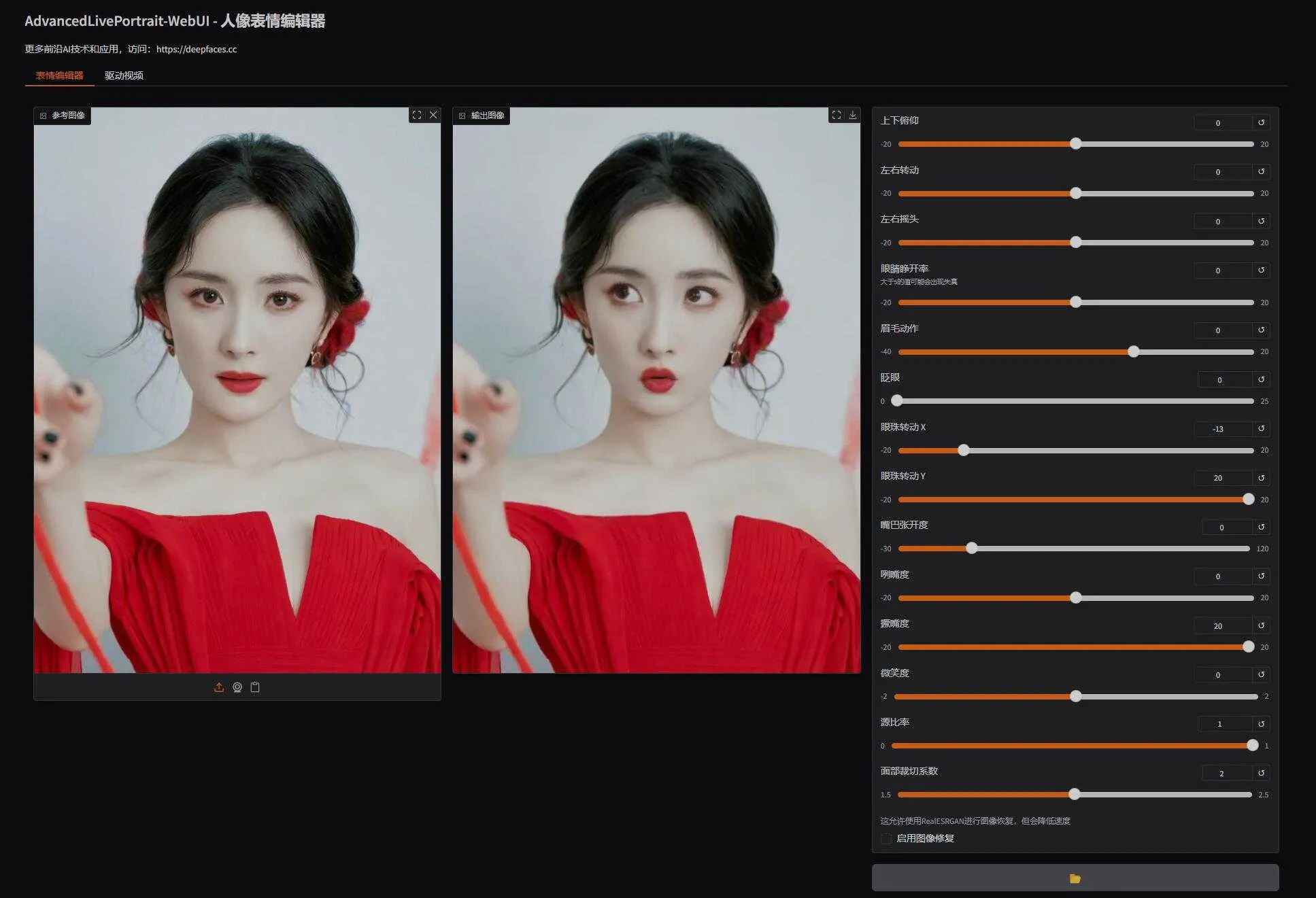Expand reference image to fullscreen
The image size is (1316, 898).
(417, 115)
